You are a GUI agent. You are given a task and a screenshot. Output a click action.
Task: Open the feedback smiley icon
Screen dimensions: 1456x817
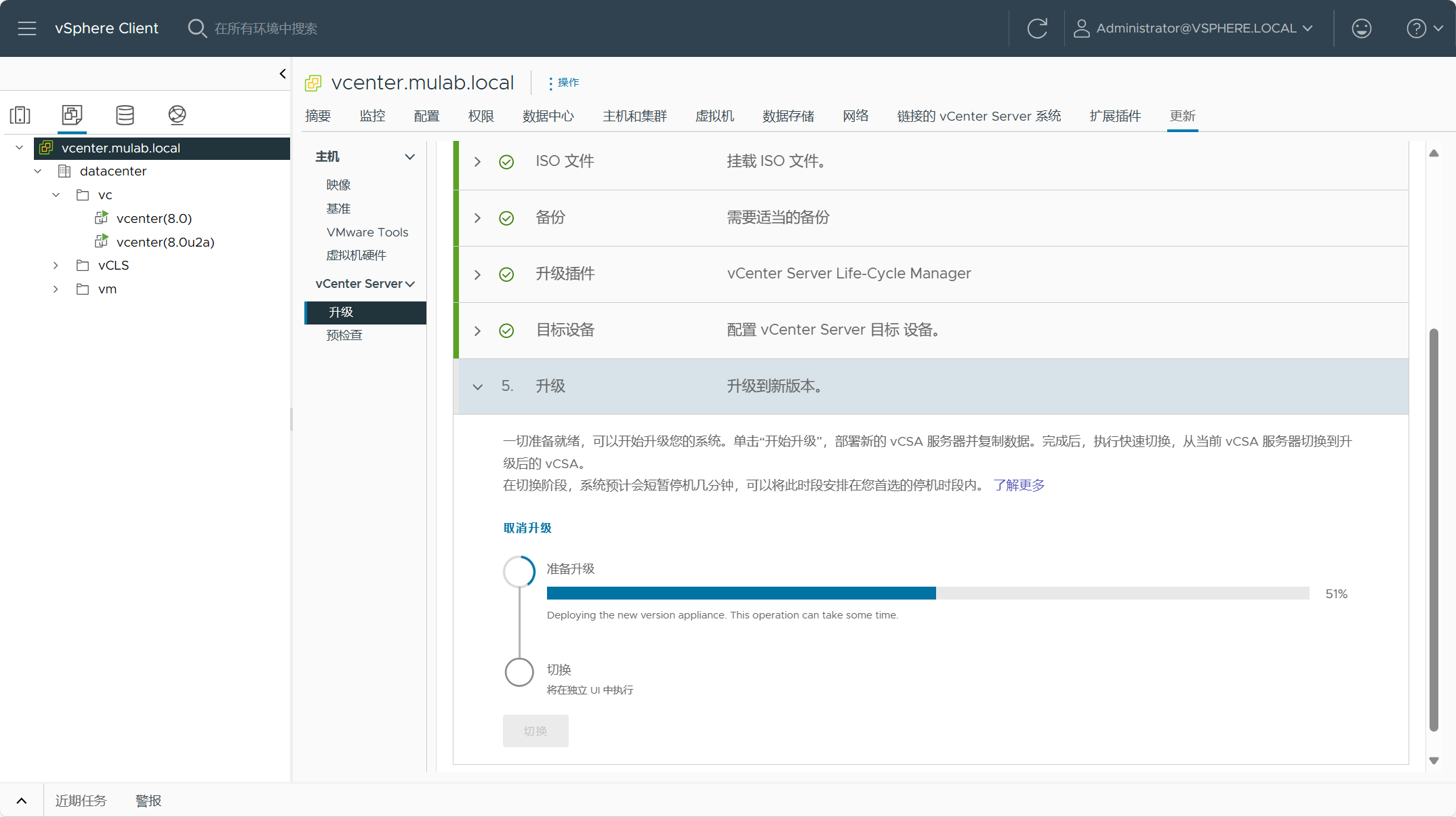pyautogui.click(x=1362, y=28)
